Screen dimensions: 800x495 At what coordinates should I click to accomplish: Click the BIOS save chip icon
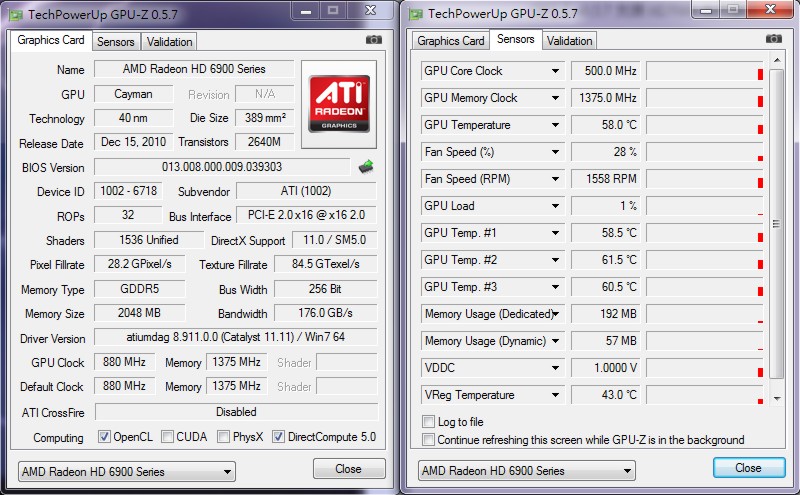[366, 167]
